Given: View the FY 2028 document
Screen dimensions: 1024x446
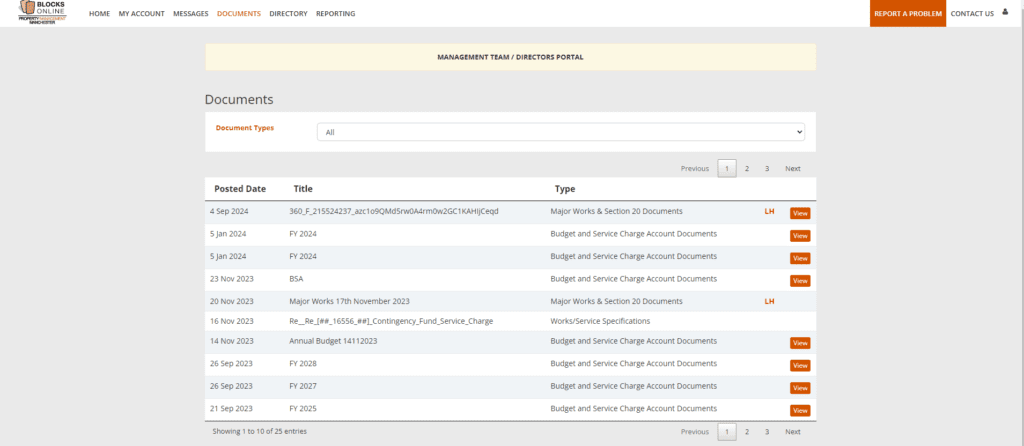Looking at the screenshot, I should (x=800, y=365).
